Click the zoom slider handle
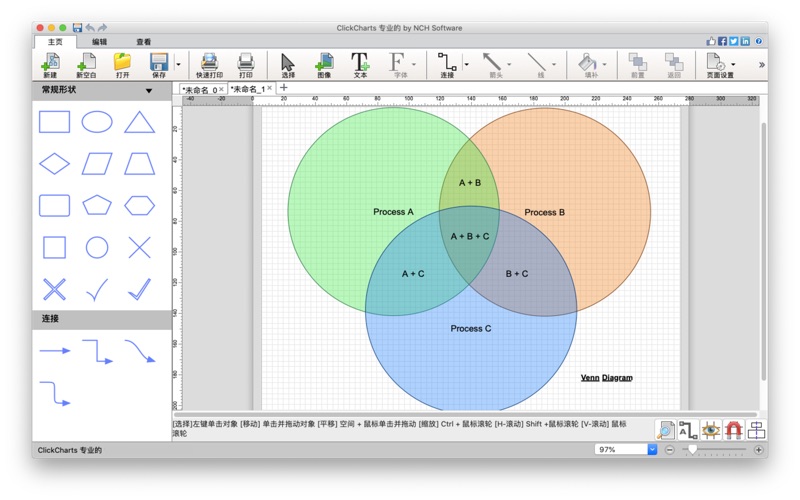The height and width of the screenshot is (500, 800). pyautogui.click(x=692, y=450)
